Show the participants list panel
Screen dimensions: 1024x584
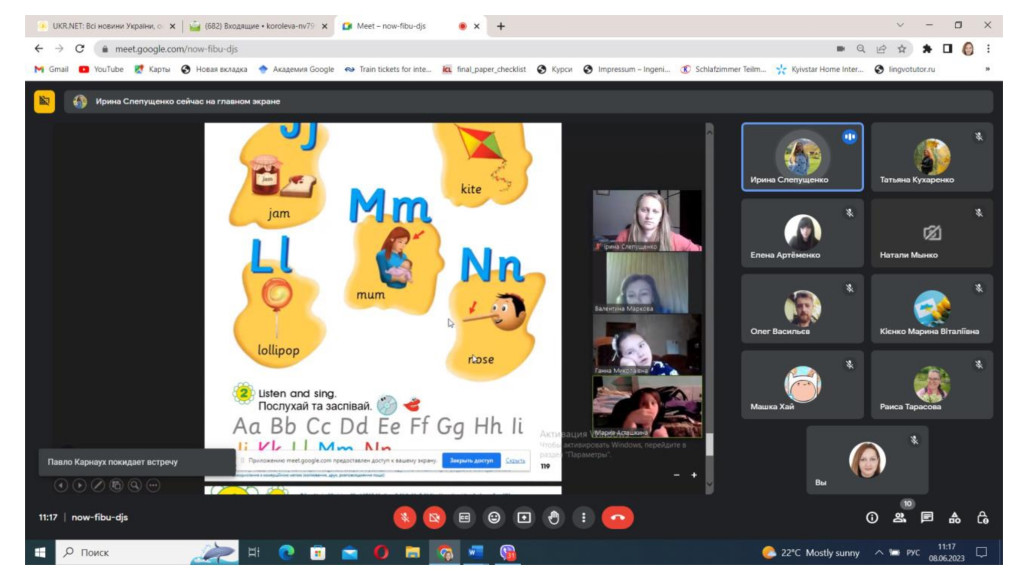pos(899,517)
